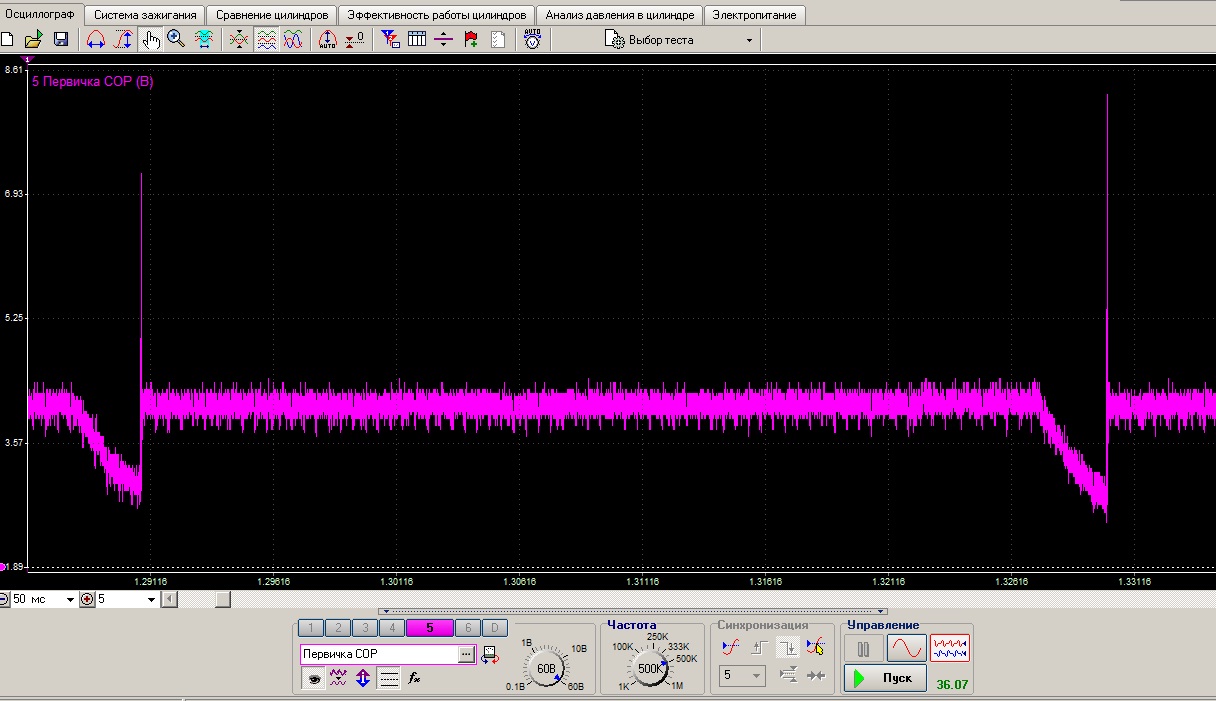Click the blue filter icon in toolbar
Image resolution: width=1216 pixels, height=701 pixels.
pyautogui.click(x=391, y=40)
